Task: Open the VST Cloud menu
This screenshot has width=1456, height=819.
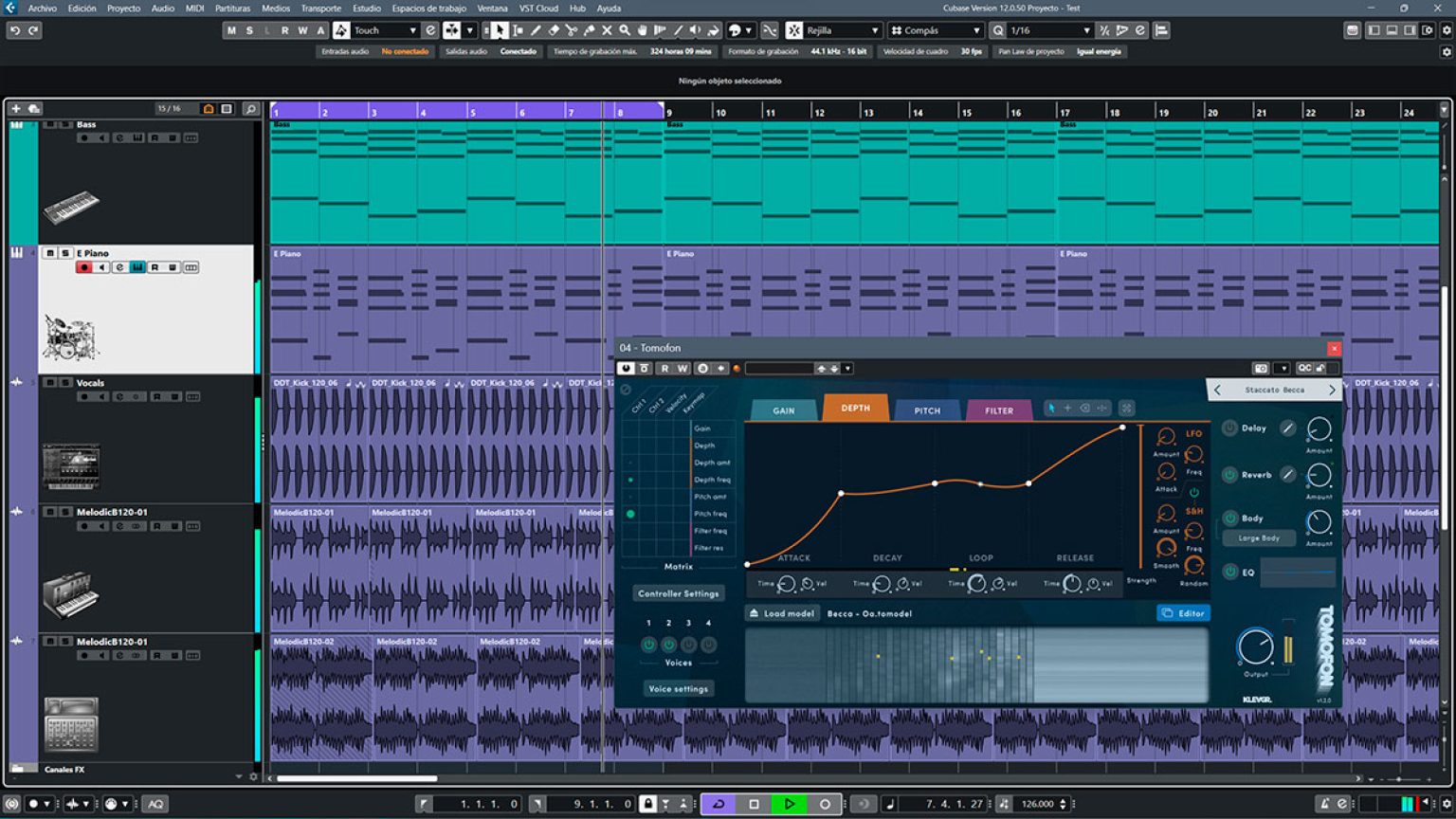Action: point(538,8)
